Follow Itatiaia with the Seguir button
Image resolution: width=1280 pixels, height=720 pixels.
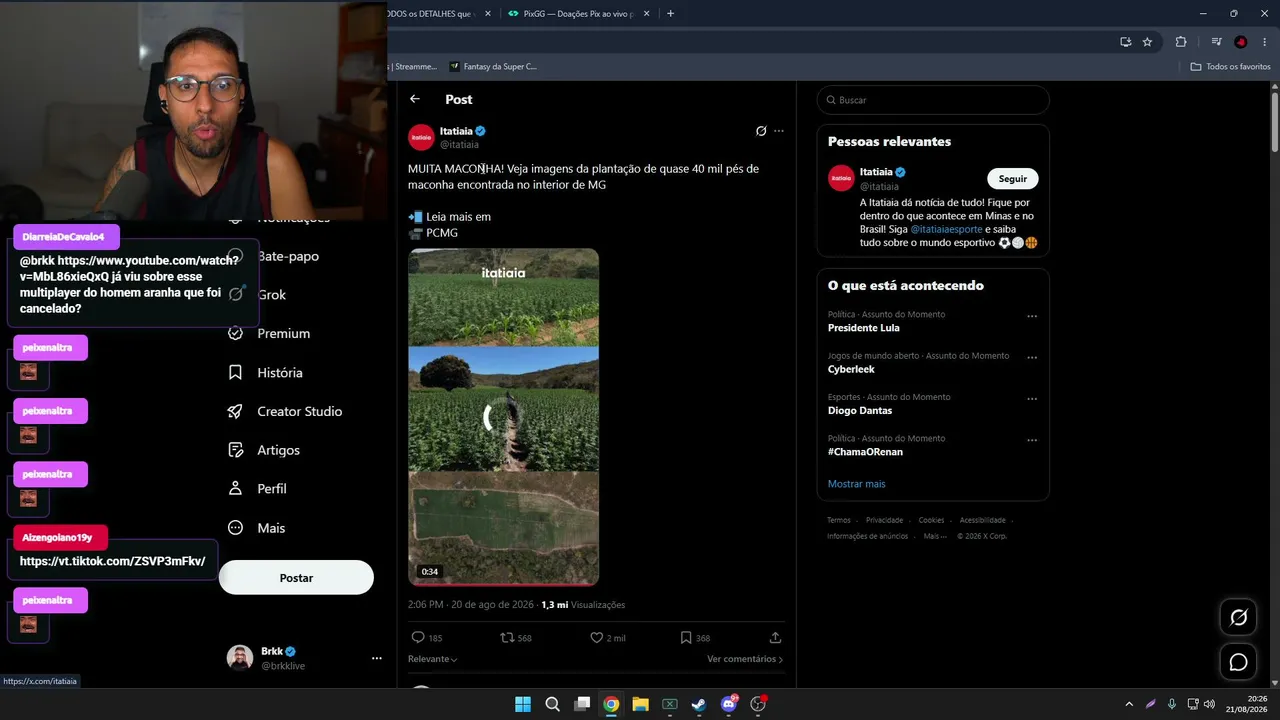[x=1013, y=178]
